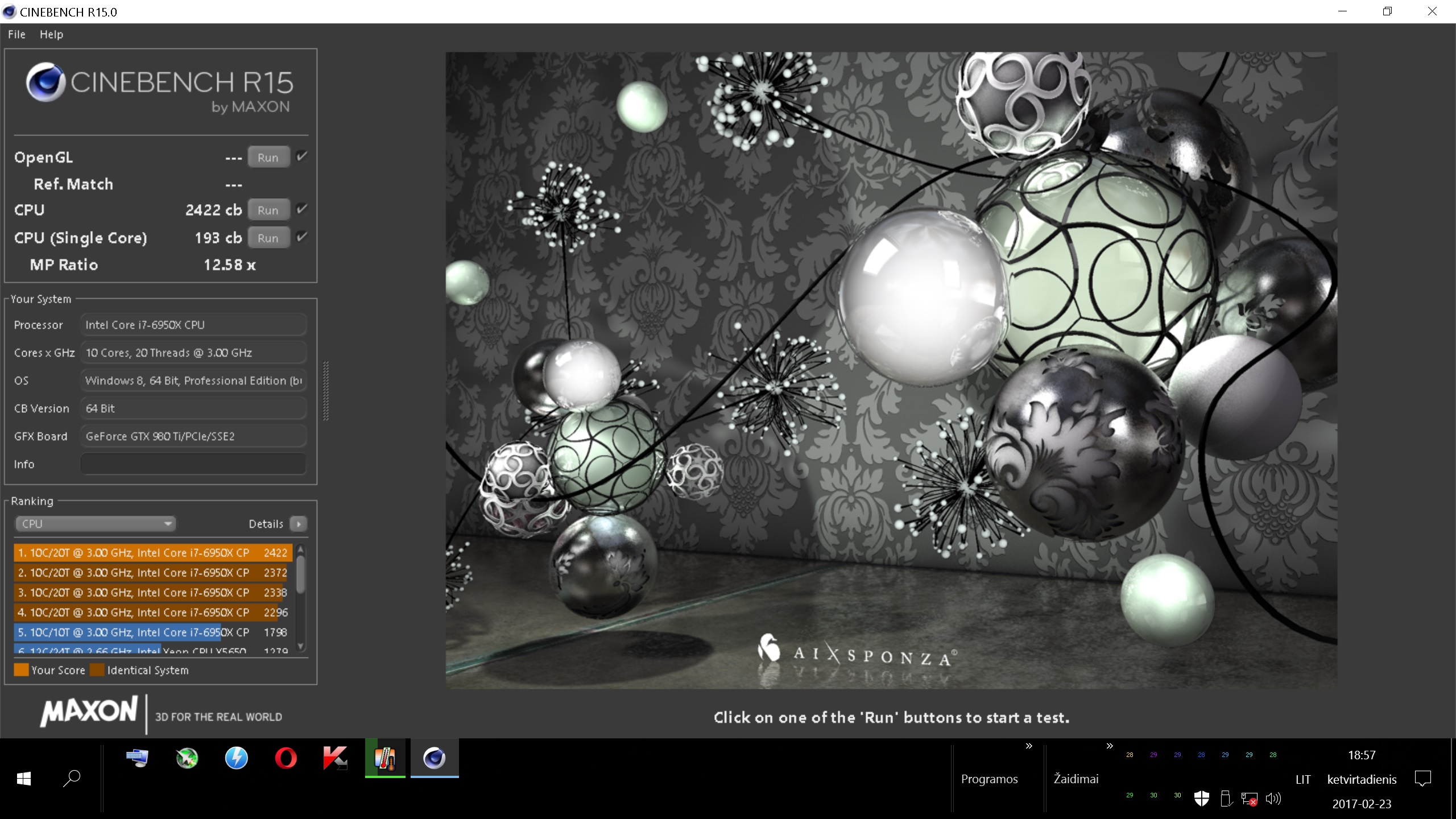
Task: Switch the LIT input language indicator
Action: (1303, 779)
